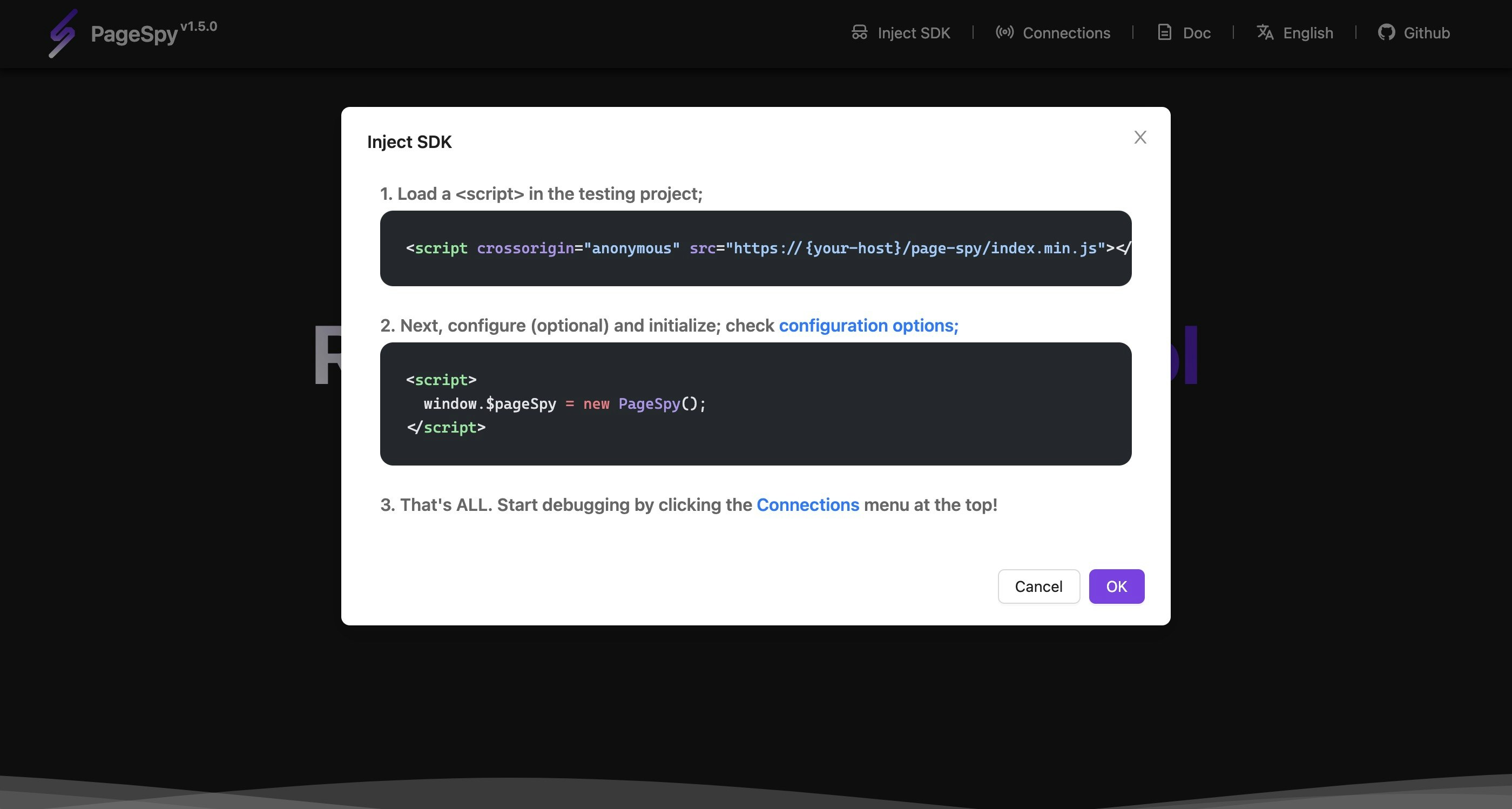Click the Github octocat icon
This screenshot has height=809, width=1512.
(1386, 32)
